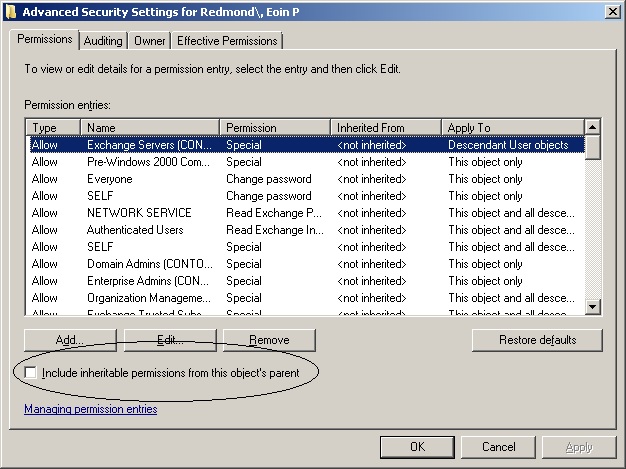Go to the Permissions tab
This screenshot has height=469, width=626.
pyautogui.click(x=46, y=39)
